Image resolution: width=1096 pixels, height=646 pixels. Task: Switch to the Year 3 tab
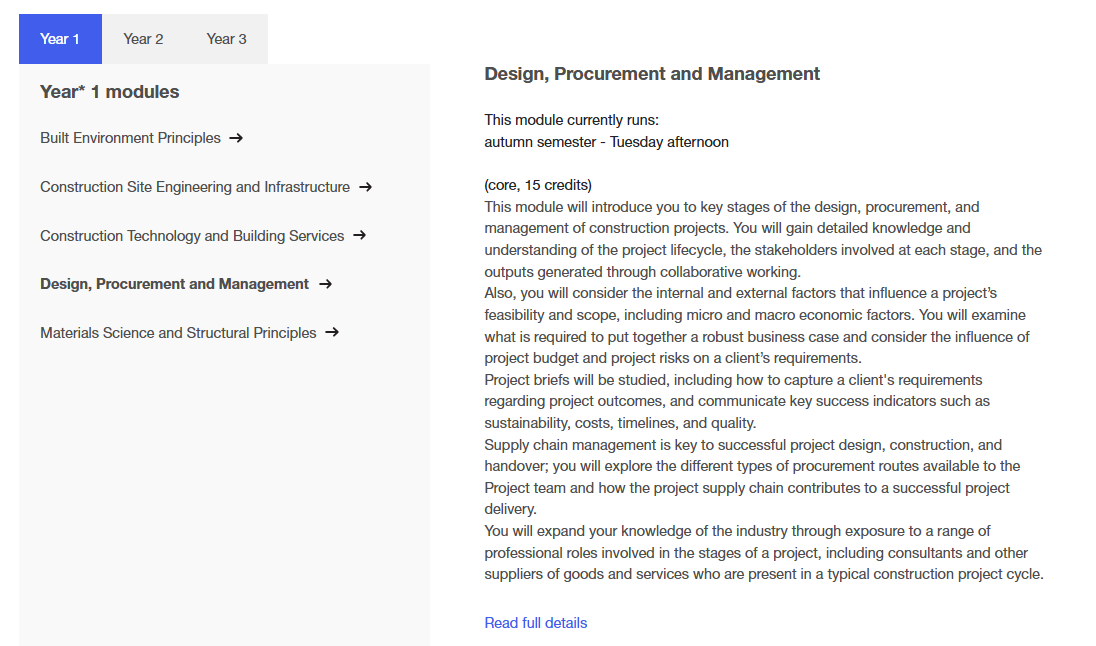(226, 39)
